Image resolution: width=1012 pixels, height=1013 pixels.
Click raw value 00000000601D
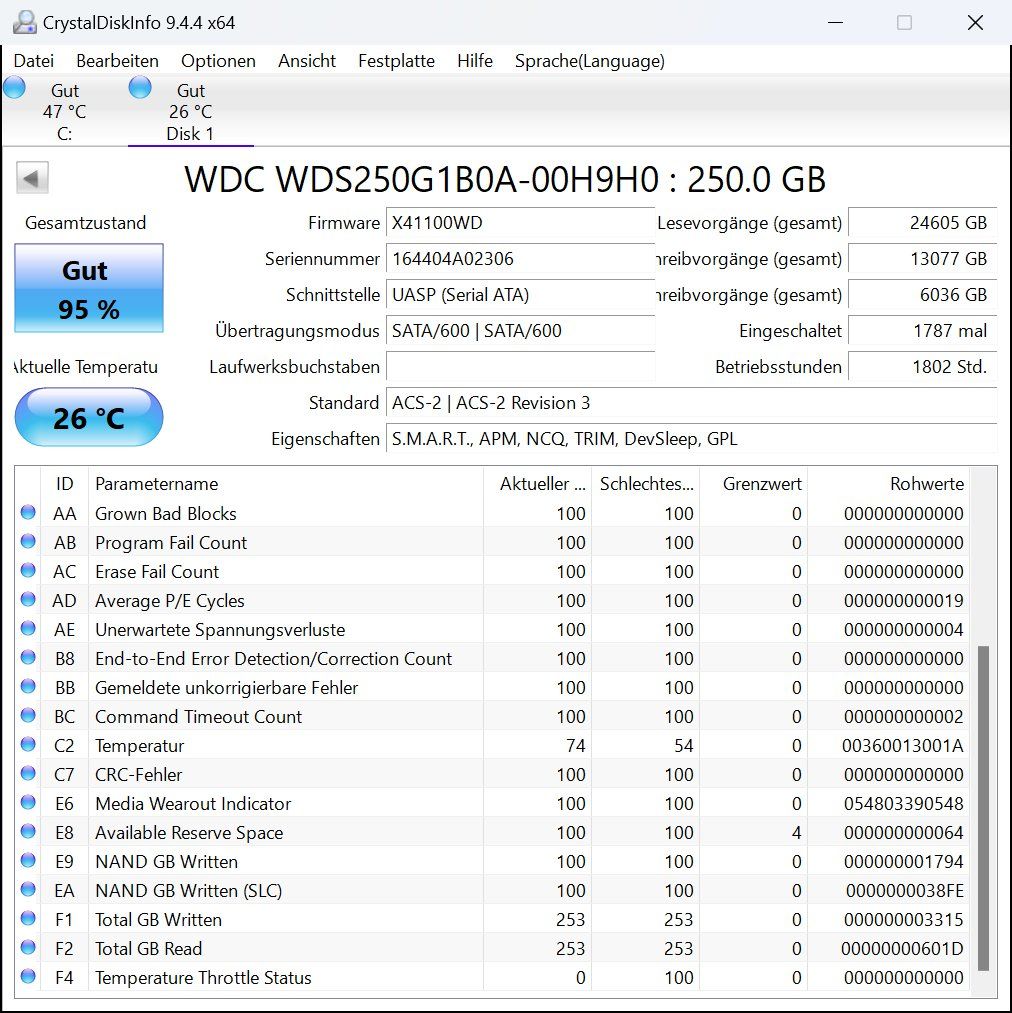(x=902, y=948)
